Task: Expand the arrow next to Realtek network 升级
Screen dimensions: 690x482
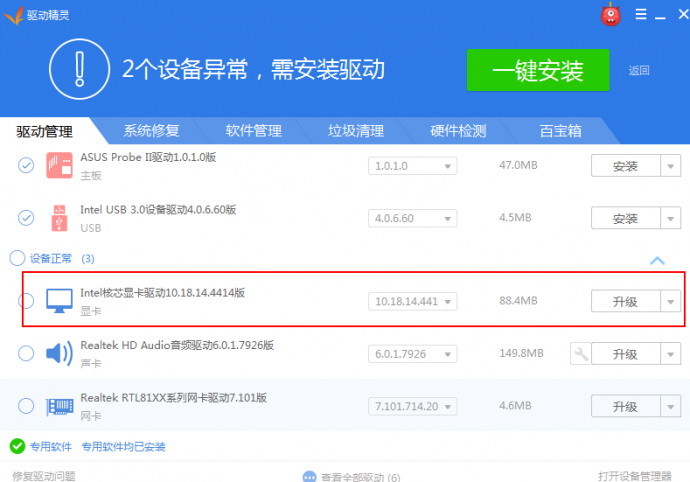Action: (671, 406)
